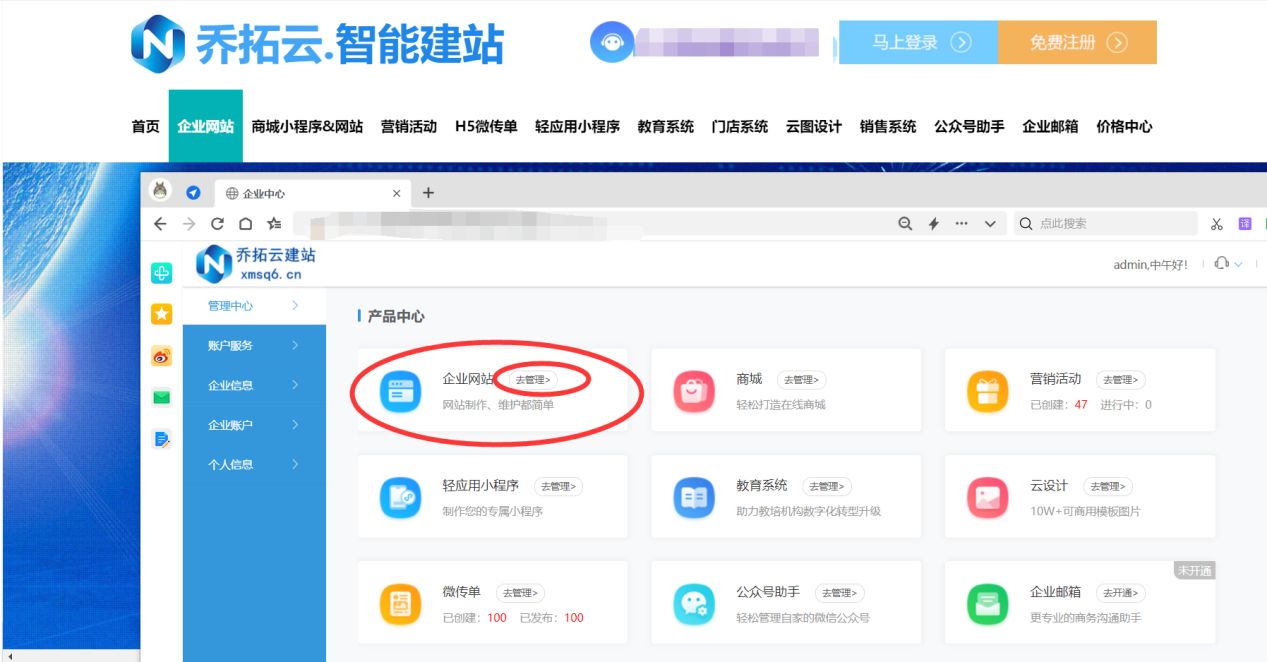The width and height of the screenshot is (1267, 662).
Task: Click the bookmark star icon beside home
Action: pos(274,224)
